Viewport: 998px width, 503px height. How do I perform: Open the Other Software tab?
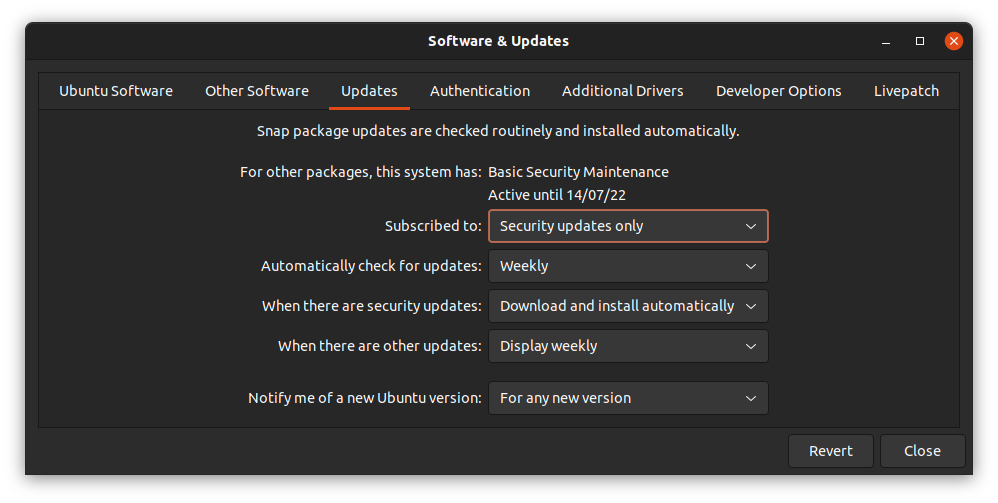pyautogui.click(x=257, y=91)
